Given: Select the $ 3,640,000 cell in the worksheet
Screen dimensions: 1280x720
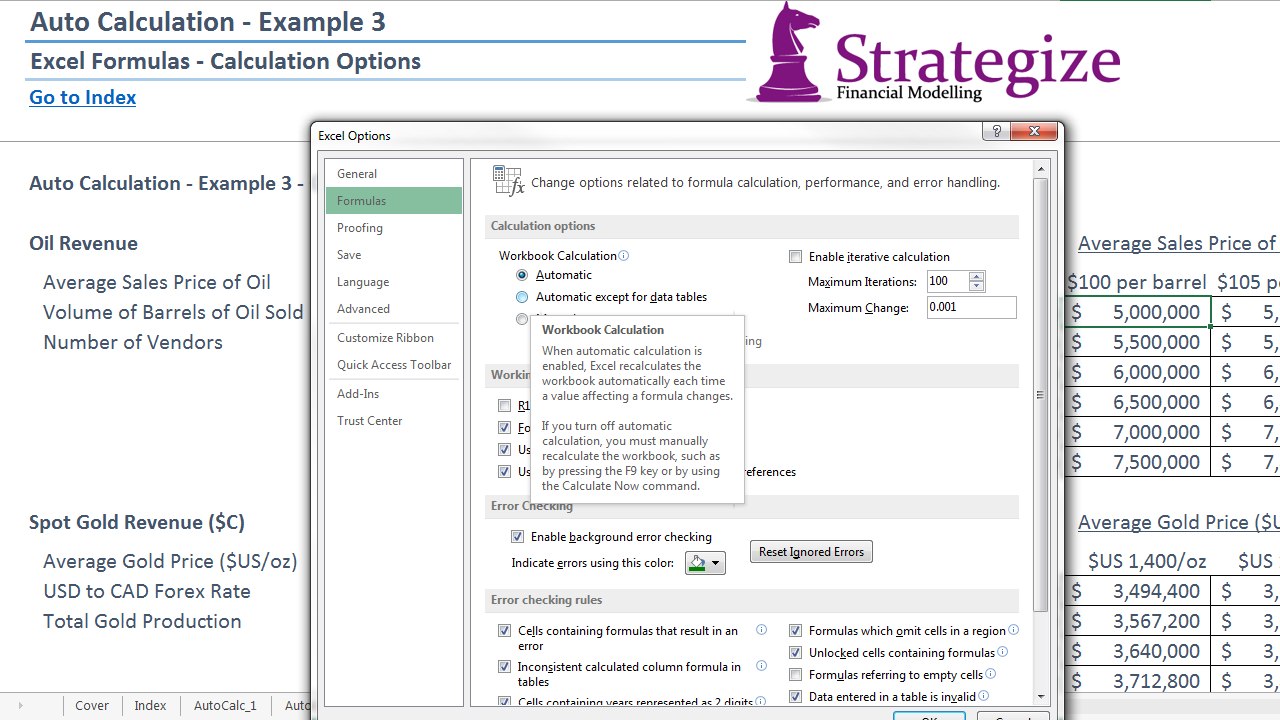Looking at the screenshot, I should pyautogui.click(x=1138, y=651).
